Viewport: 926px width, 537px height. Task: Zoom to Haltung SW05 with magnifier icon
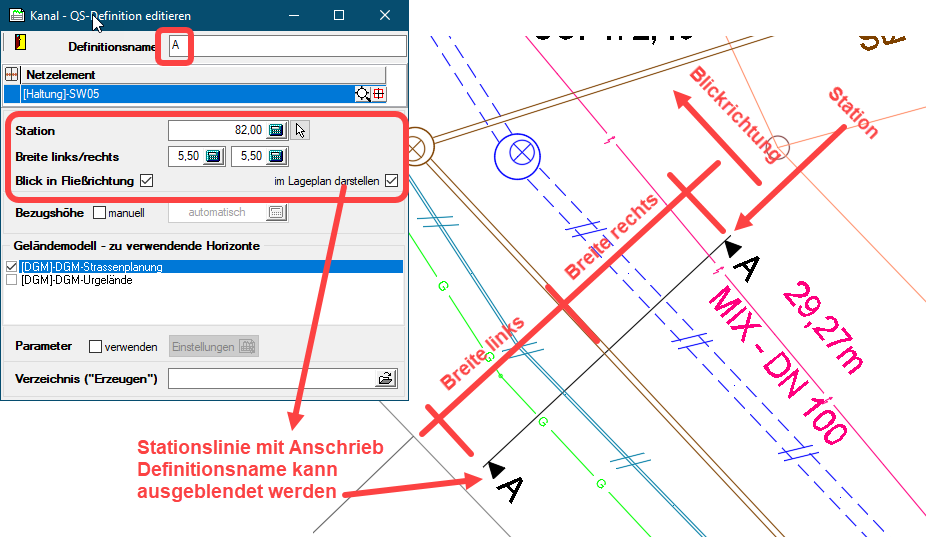pos(362,94)
